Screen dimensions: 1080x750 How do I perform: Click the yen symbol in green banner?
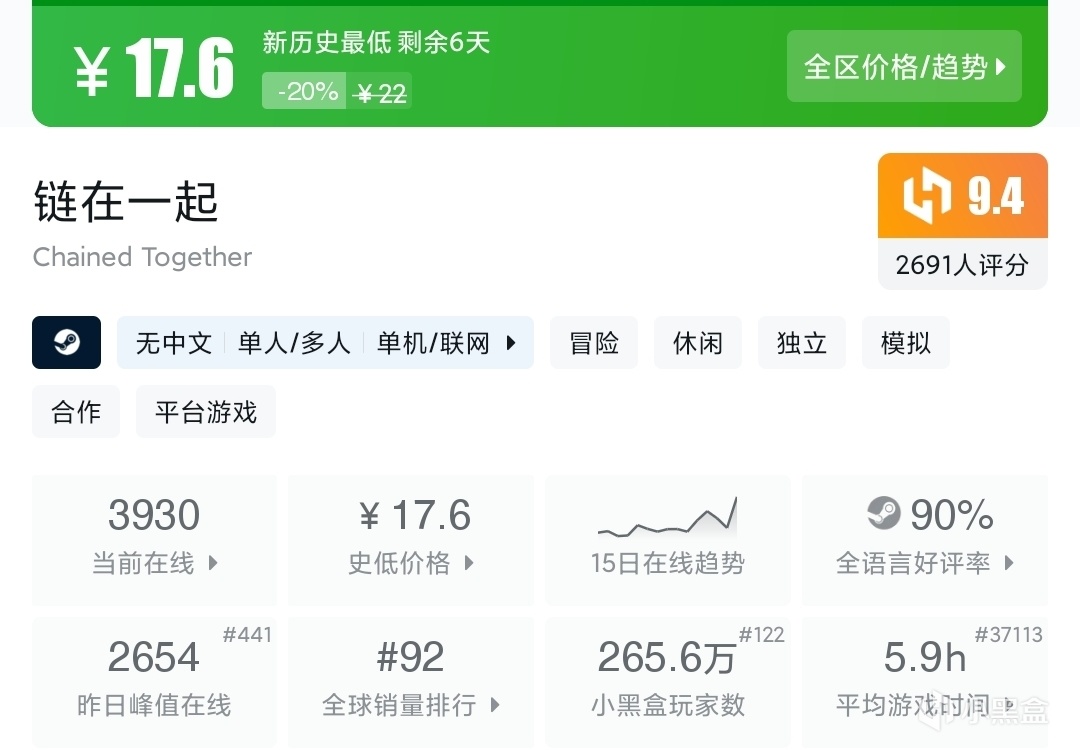tap(92, 70)
